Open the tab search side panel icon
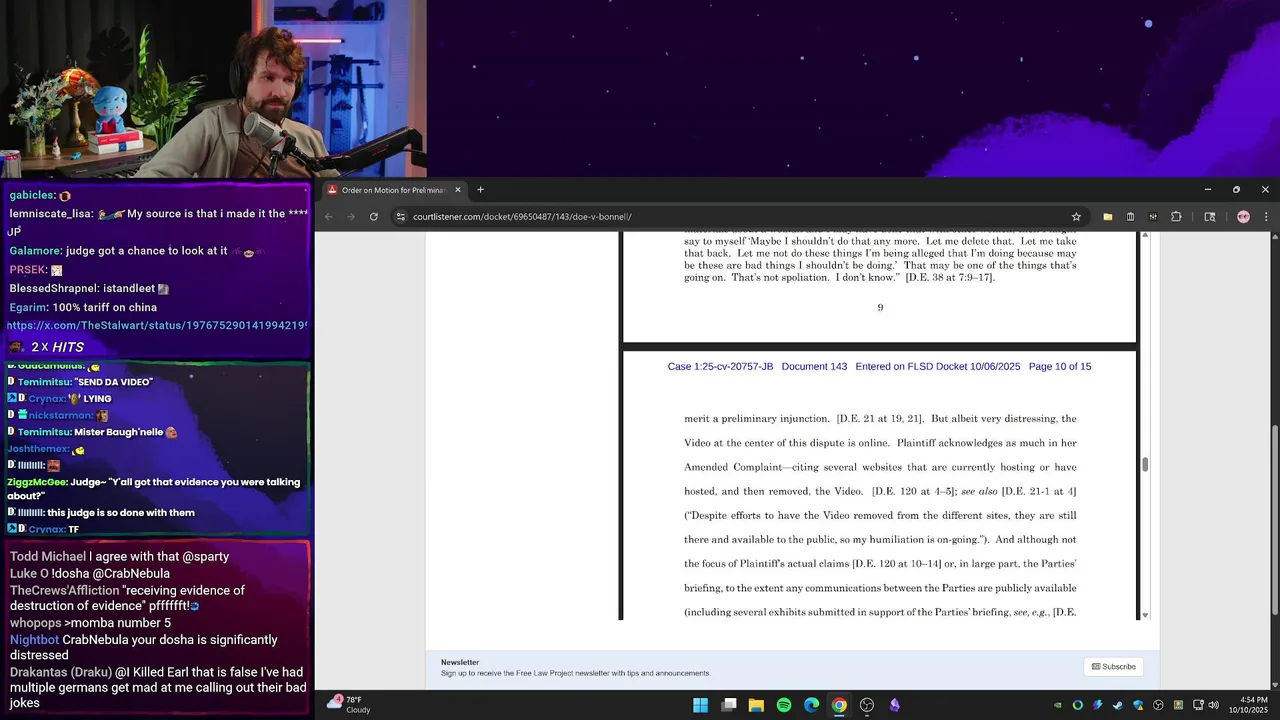 click(1210, 216)
